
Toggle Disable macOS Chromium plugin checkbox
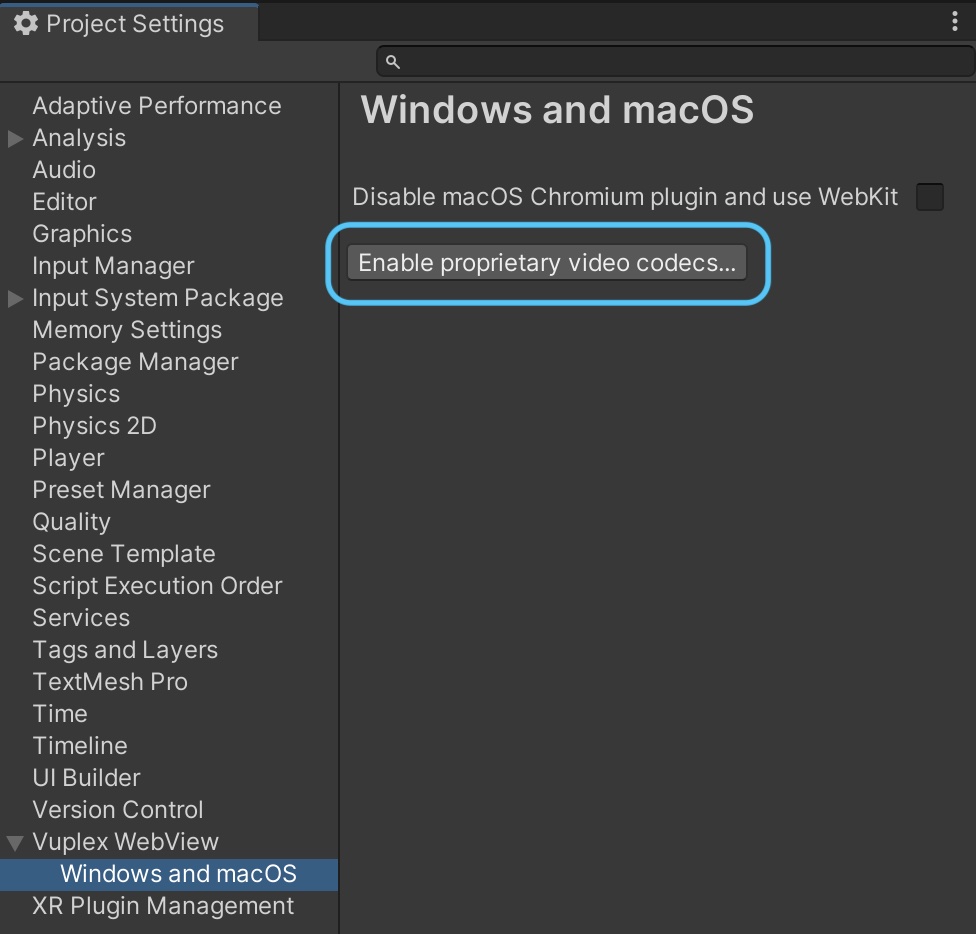(930, 197)
